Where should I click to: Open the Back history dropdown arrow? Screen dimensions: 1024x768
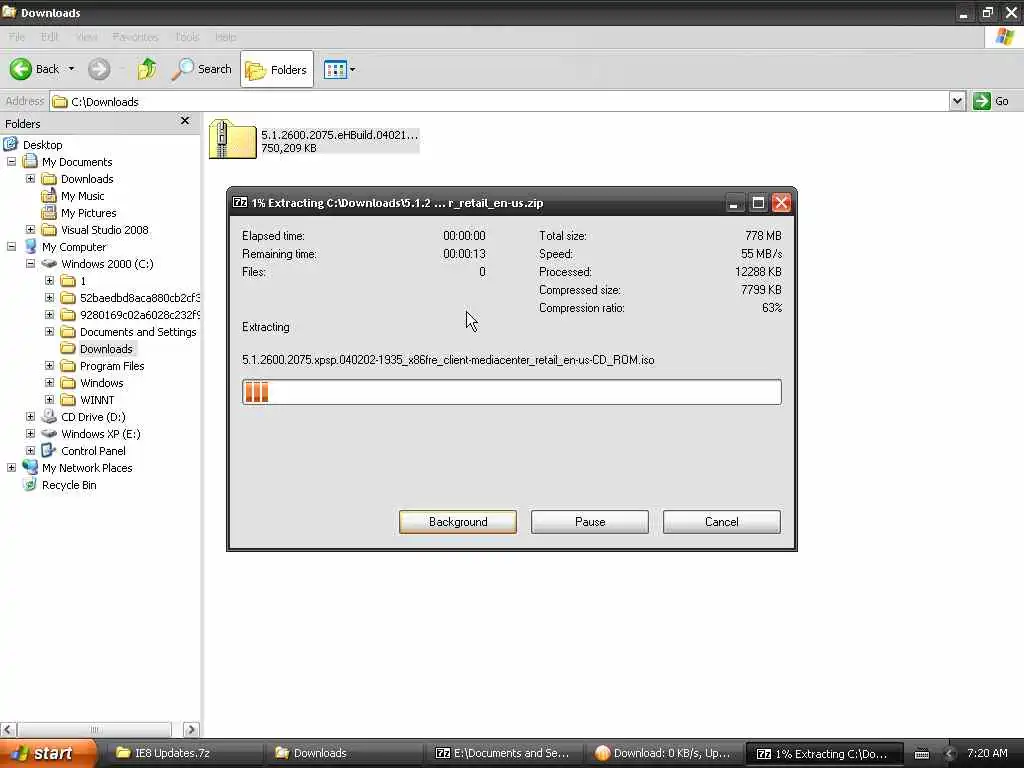click(x=71, y=69)
